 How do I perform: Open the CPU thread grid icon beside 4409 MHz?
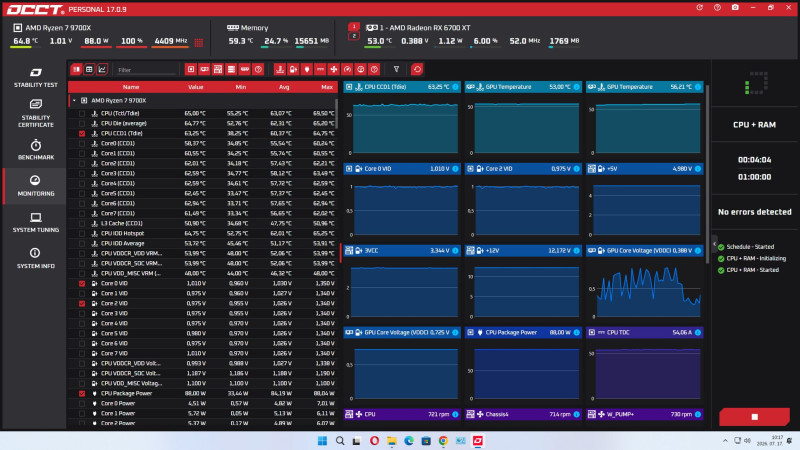tap(198, 42)
